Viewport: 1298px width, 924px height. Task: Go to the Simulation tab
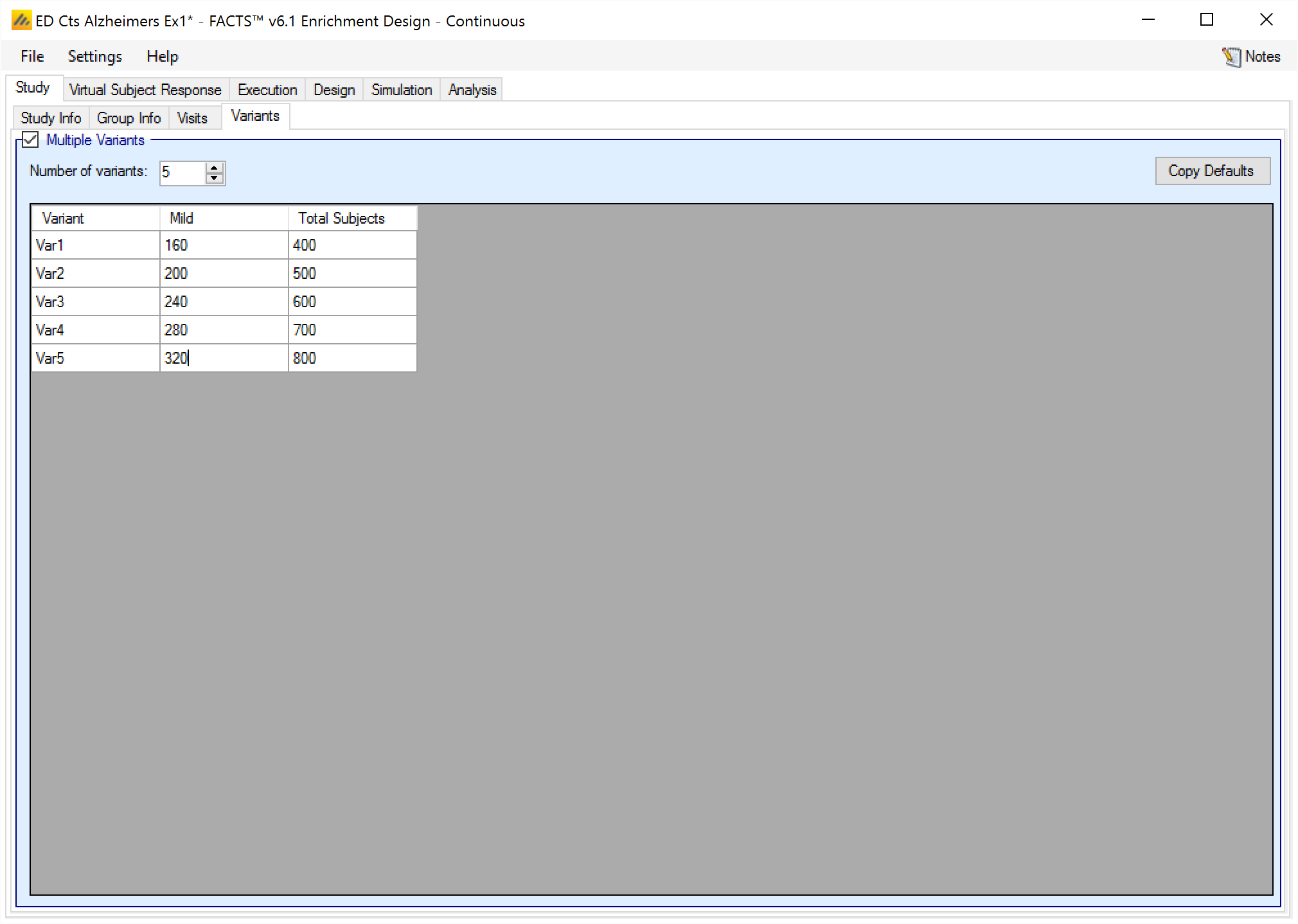402,90
